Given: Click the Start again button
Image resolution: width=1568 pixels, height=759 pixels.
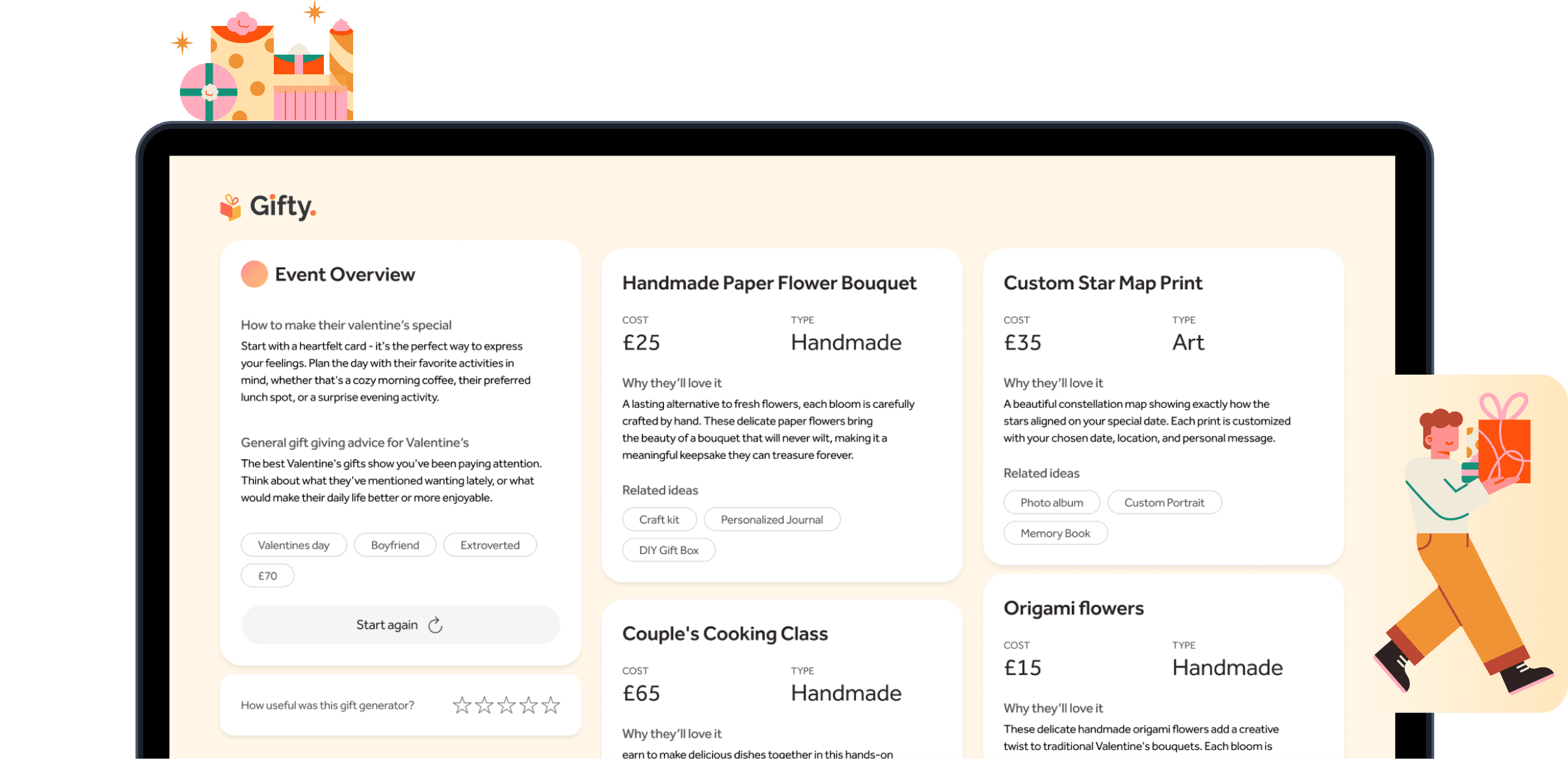Looking at the screenshot, I should [401, 625].
